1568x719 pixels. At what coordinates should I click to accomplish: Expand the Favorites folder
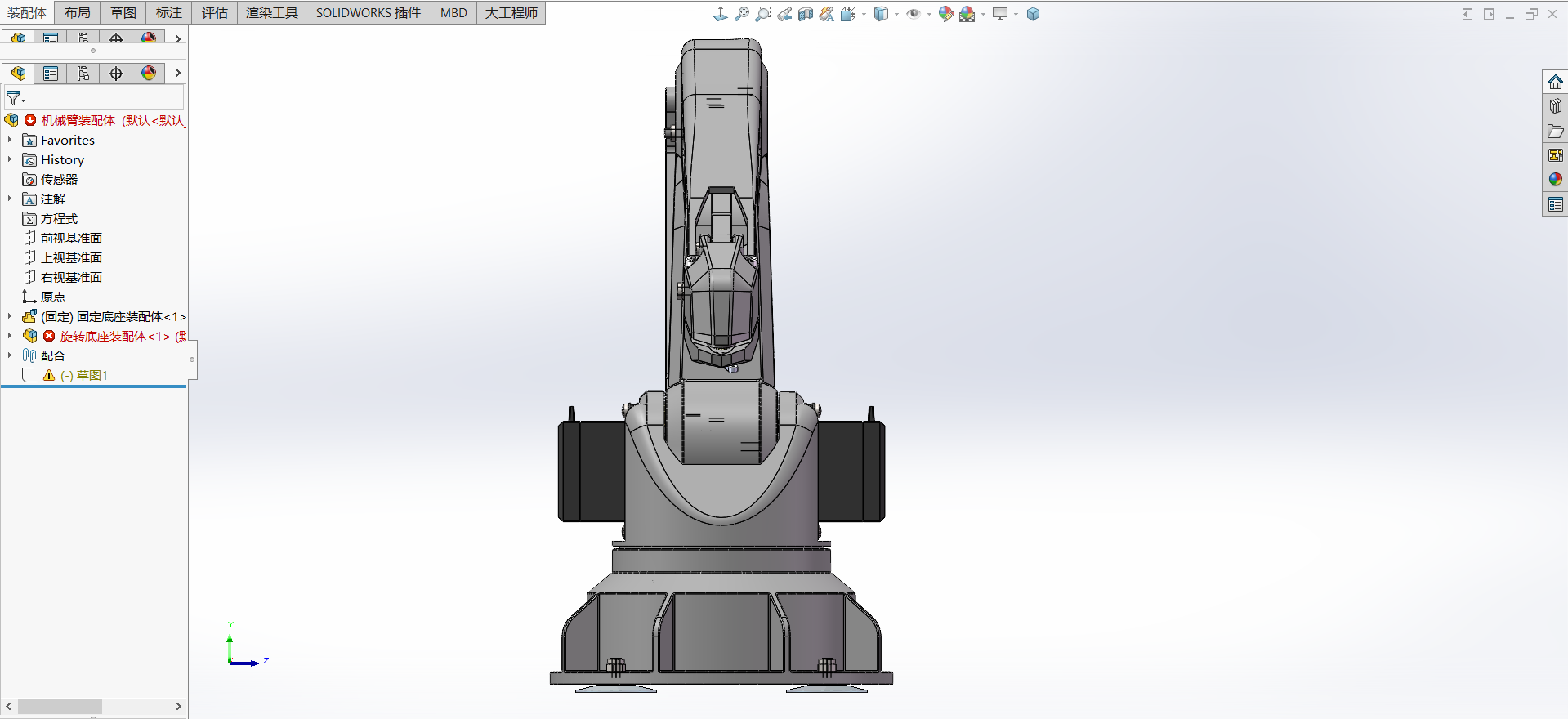10,141
